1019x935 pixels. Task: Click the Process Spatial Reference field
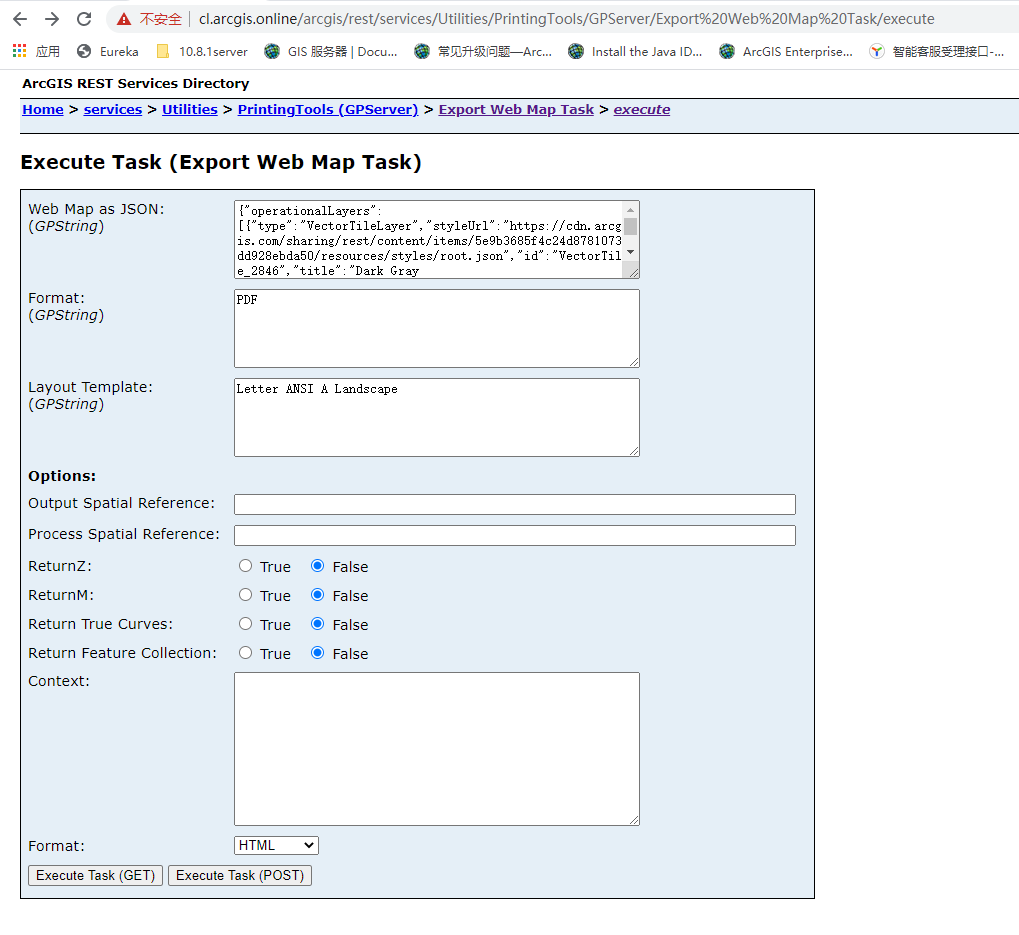point(515,535)
